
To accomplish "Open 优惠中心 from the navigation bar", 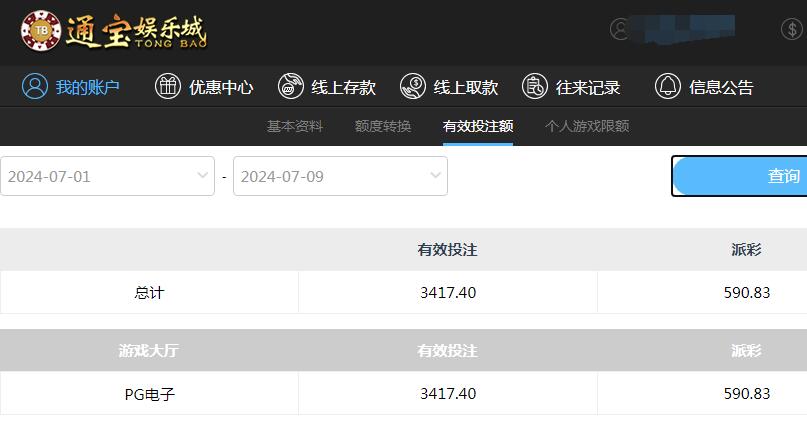I will pyautogui.click(x=221, y=87).
